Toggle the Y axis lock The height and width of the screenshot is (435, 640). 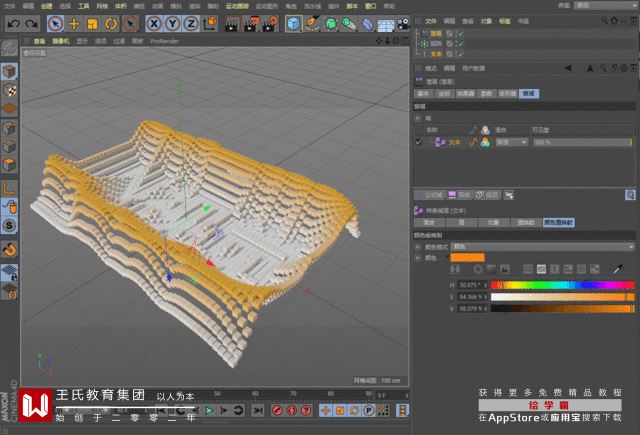pos(173,24)
